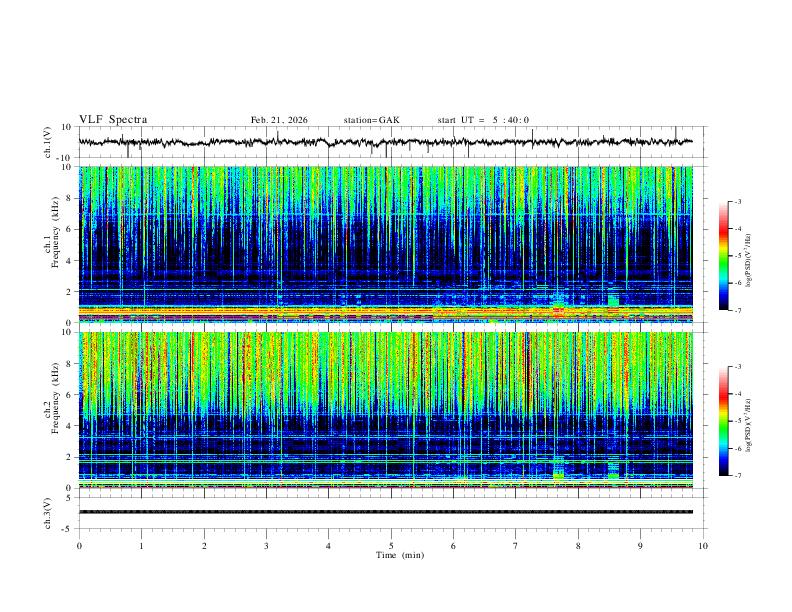The height and width of the screenshot is (612, 792).
Task: Click inside the ch.2 spectrogram panel
Action: coord(385,410)
